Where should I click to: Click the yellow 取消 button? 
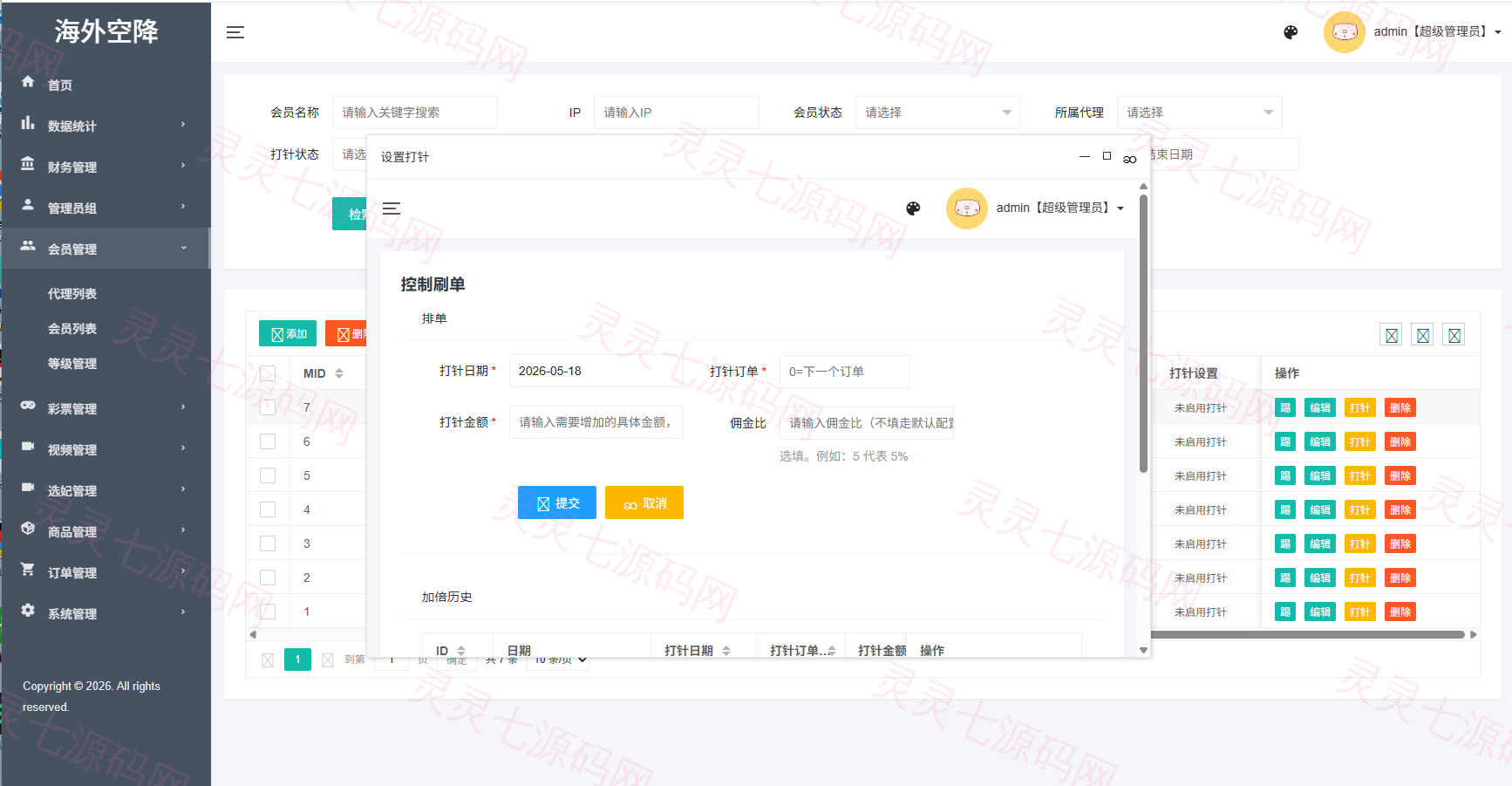644,502
